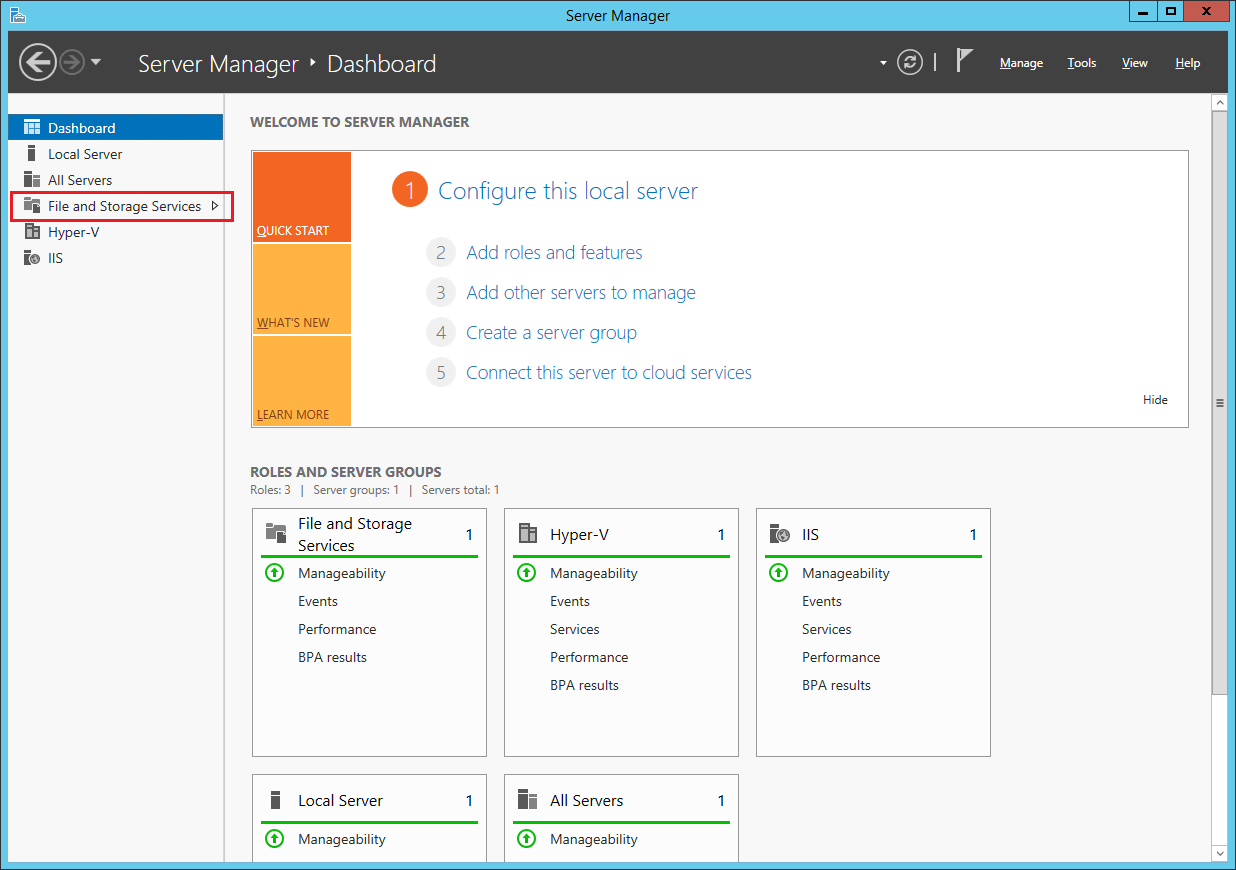The height and width of the screenshot is (870, 1236).
Task: Open the Tools menu
Action: tap(1082, 63)
